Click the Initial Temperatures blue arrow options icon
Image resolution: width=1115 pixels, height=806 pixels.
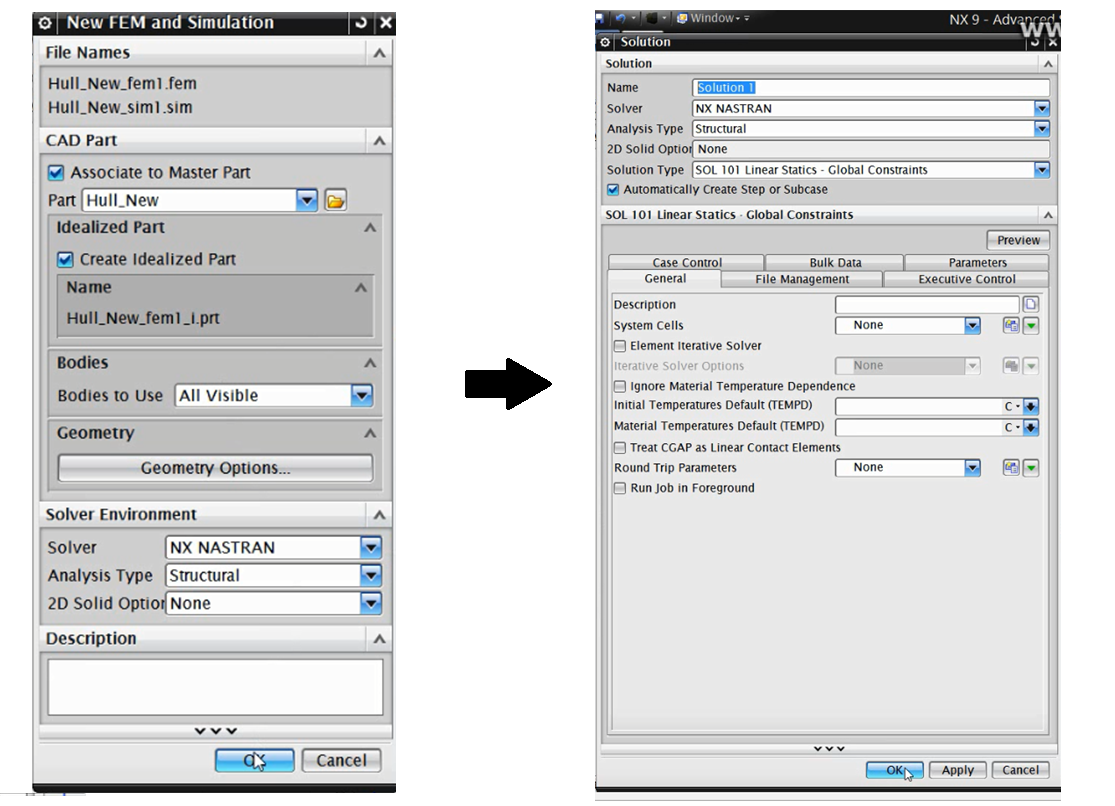click(1031, 407)
